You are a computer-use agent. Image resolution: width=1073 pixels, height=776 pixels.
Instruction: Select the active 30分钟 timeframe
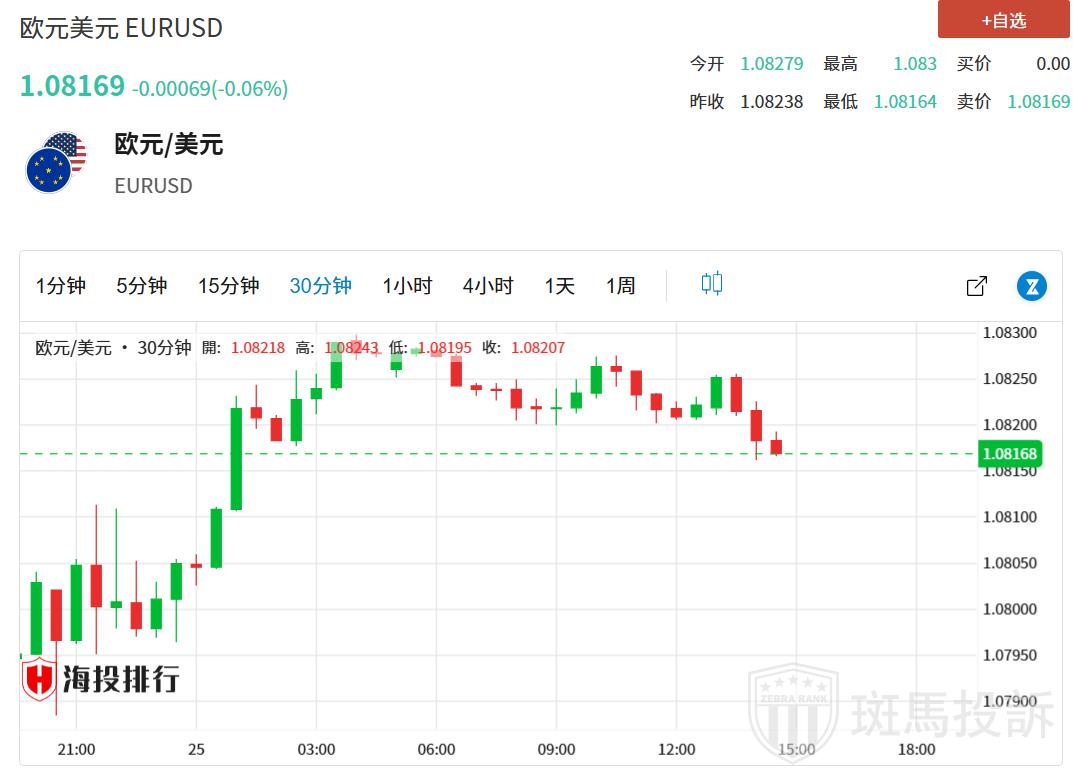pos(320,286)
